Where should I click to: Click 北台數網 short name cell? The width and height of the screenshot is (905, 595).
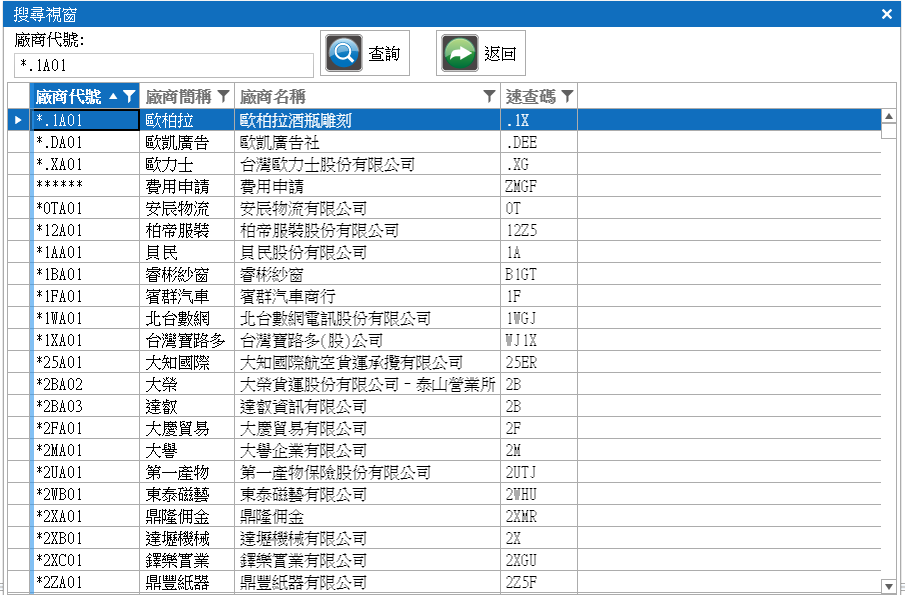pyautogui.click(x=187, y=318)
